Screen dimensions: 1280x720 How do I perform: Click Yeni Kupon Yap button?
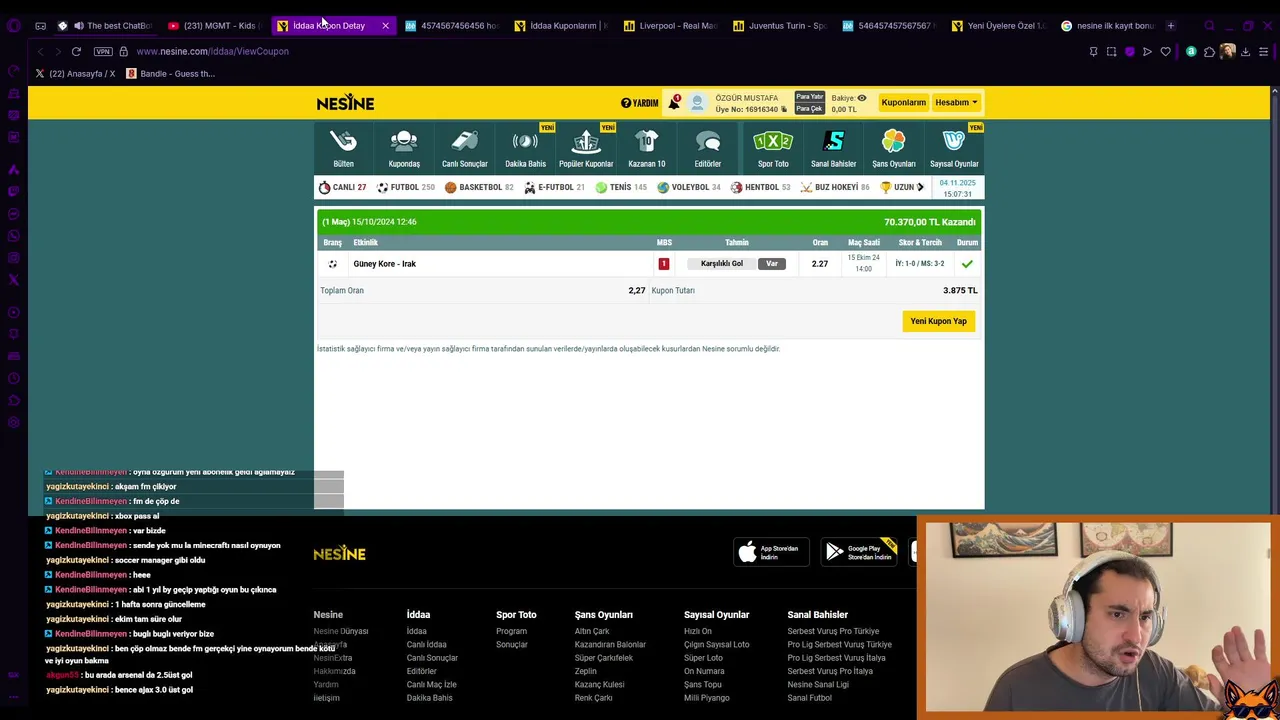(938, 321)
